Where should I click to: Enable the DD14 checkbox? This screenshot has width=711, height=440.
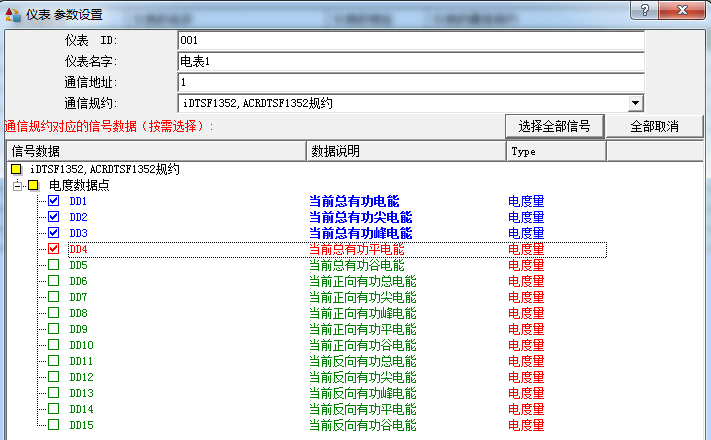point(54,409)
